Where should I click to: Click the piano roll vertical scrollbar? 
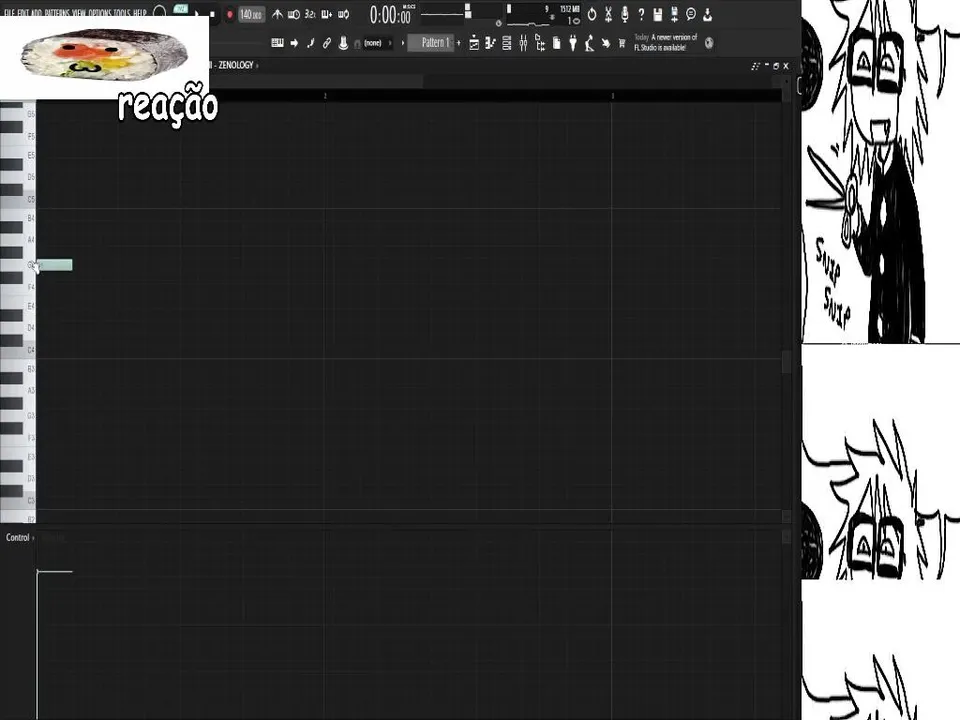click(787, 361)
